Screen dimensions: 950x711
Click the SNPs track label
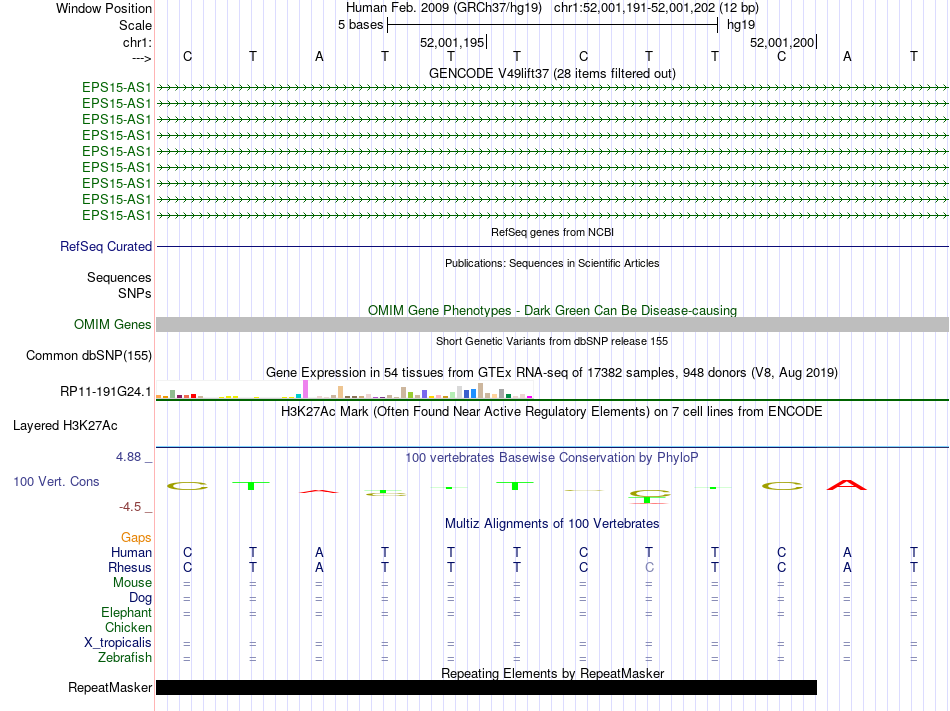coord(135,293)
